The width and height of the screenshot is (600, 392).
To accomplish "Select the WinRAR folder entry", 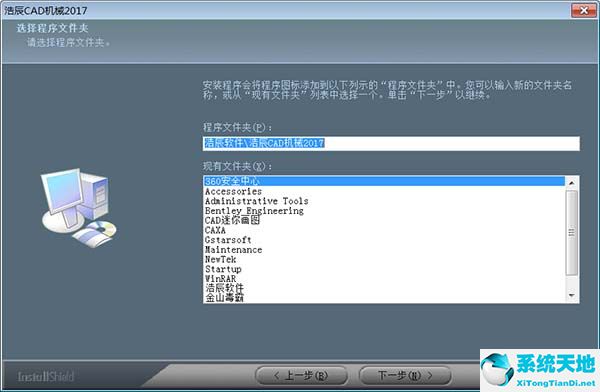I will (384, 279).
